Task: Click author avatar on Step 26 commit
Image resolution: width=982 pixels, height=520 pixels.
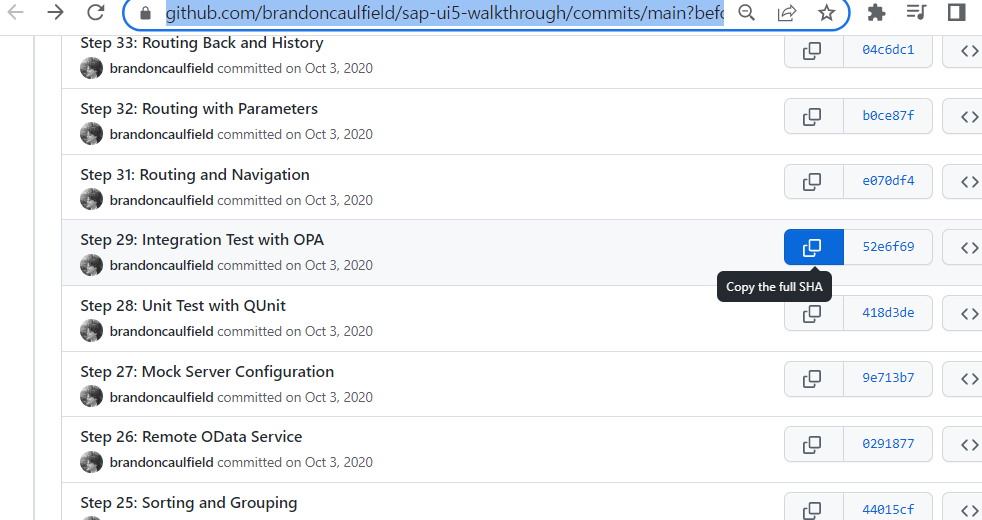Action: point(91,462)
